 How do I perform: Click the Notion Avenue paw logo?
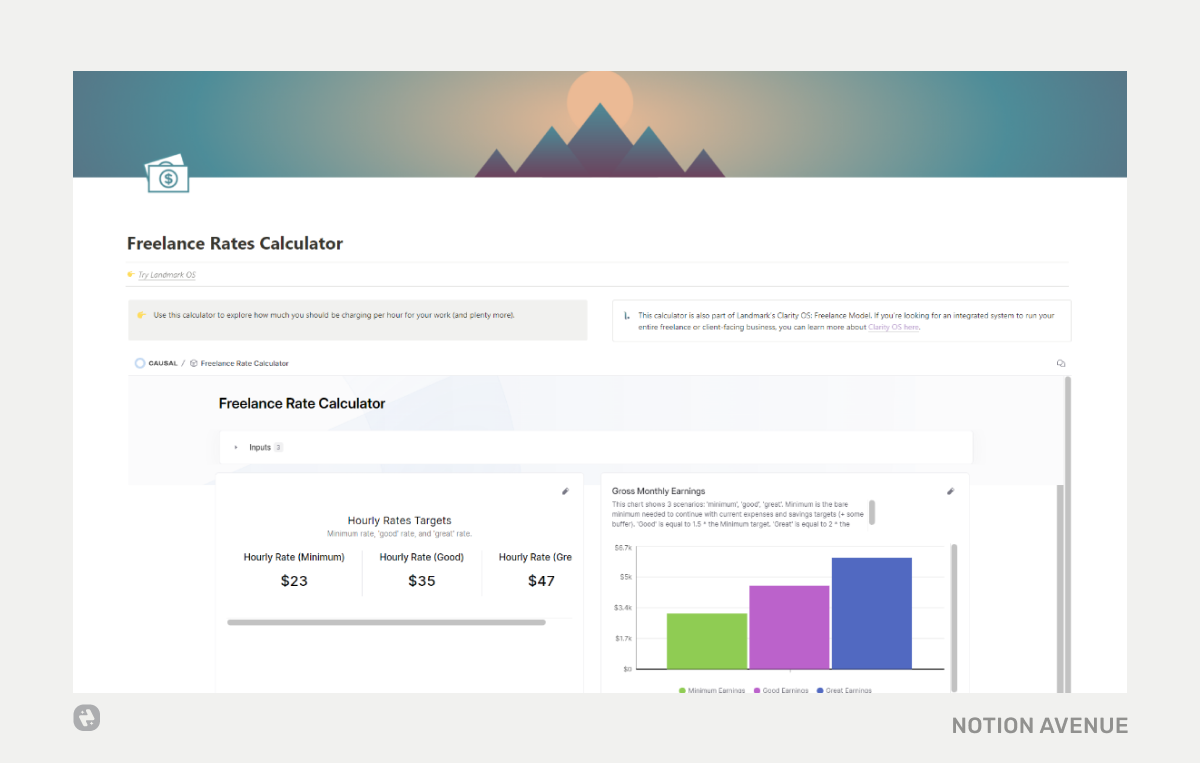coord(86,718)
